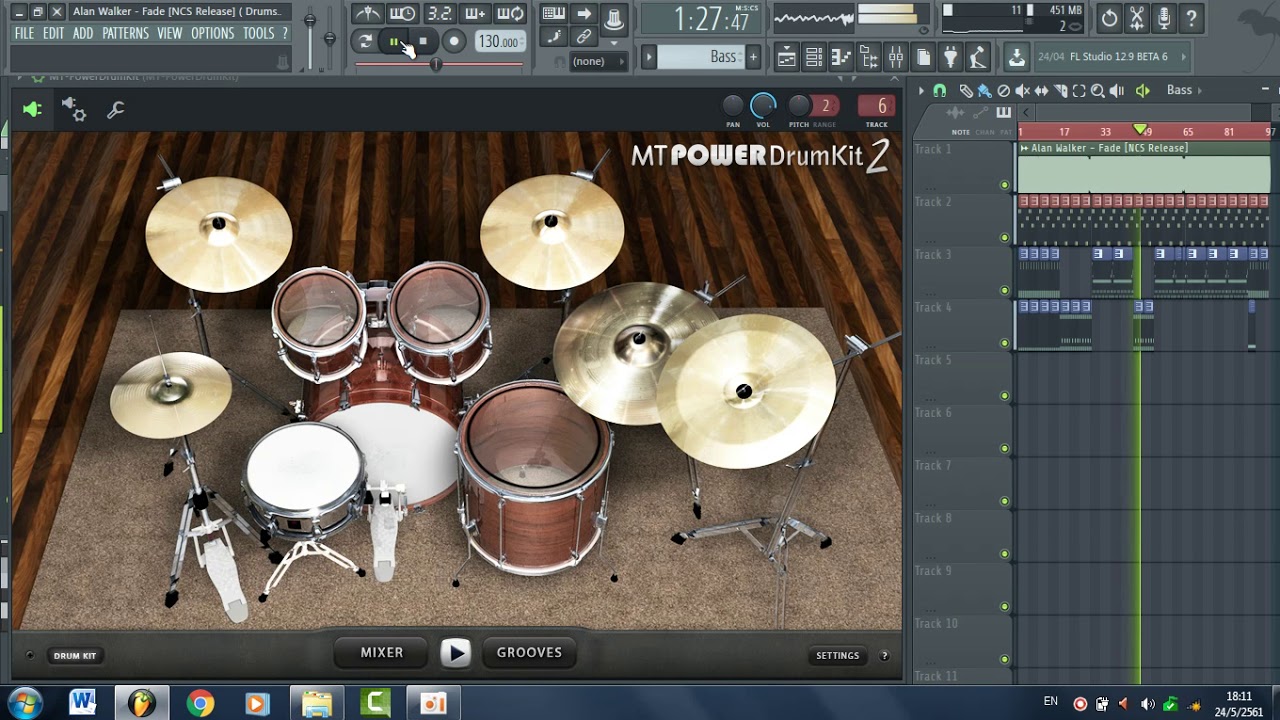Screen dimensions: 1280x720
Task: Click the wrench settings icon in plugin wrapper
Action: click(116, 109)
